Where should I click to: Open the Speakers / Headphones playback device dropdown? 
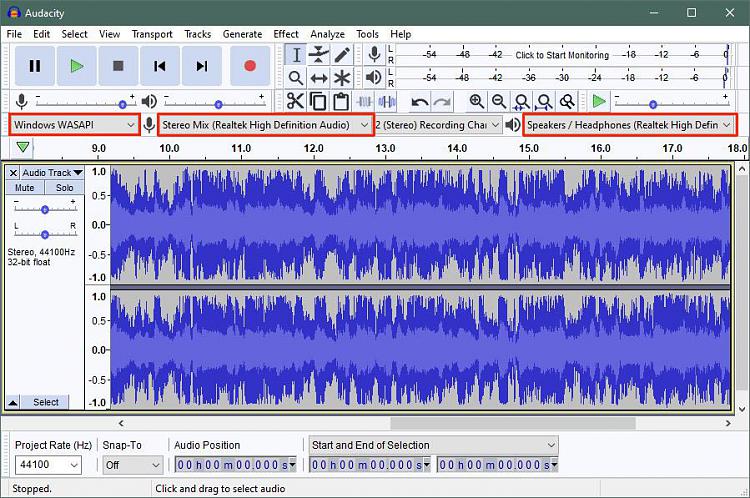pos(629,125)
